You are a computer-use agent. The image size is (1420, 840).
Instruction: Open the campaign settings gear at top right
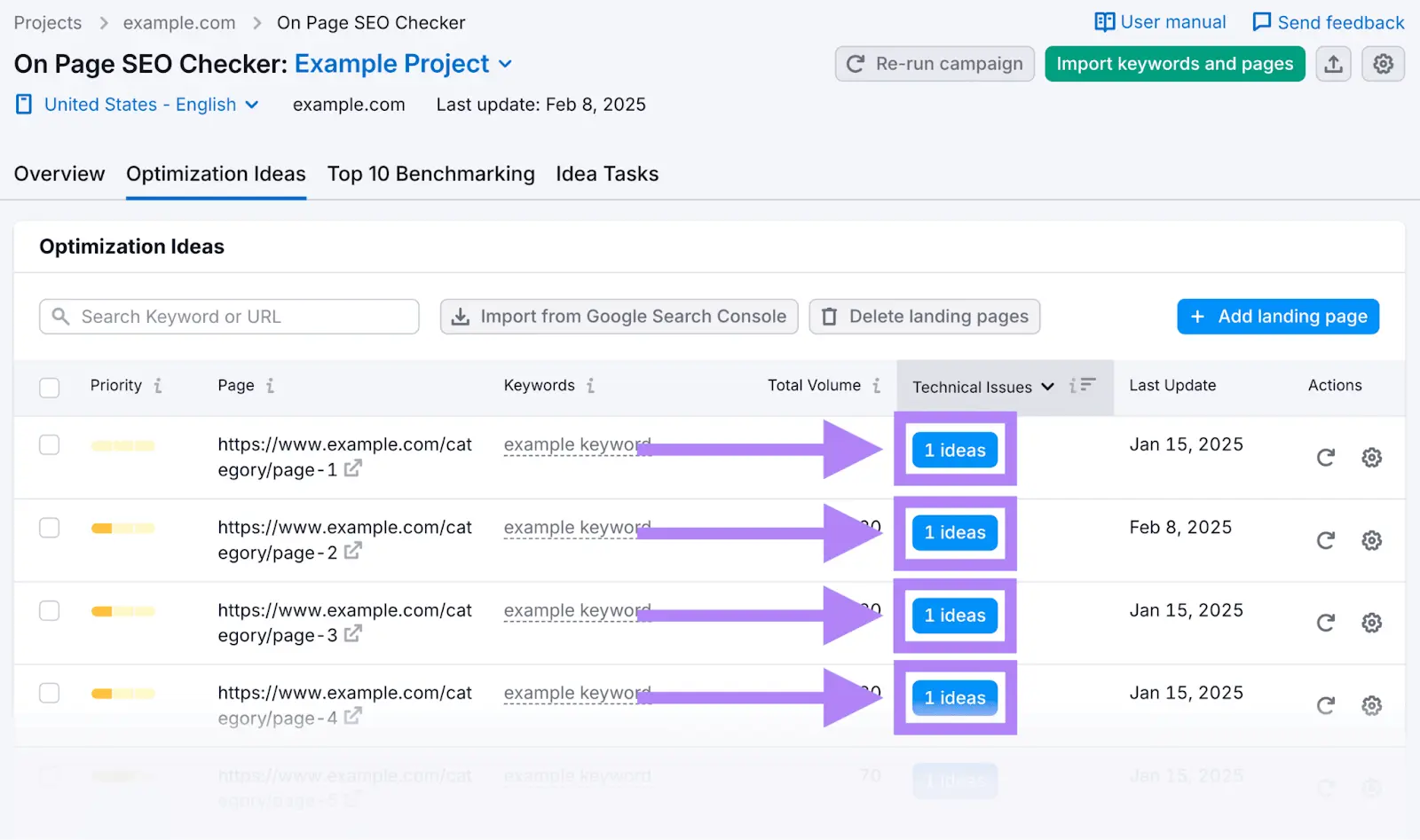(1383, 64)
